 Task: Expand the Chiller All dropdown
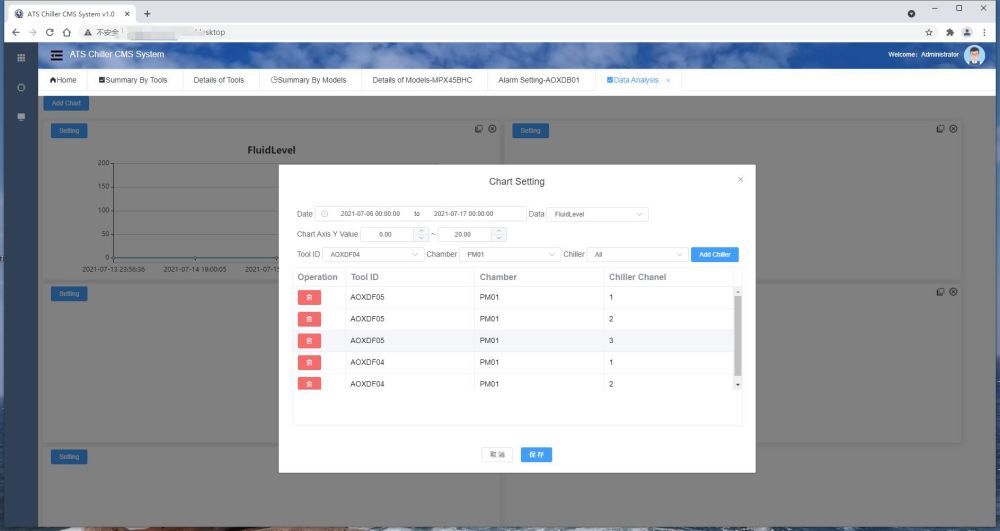tap(637, 254)
